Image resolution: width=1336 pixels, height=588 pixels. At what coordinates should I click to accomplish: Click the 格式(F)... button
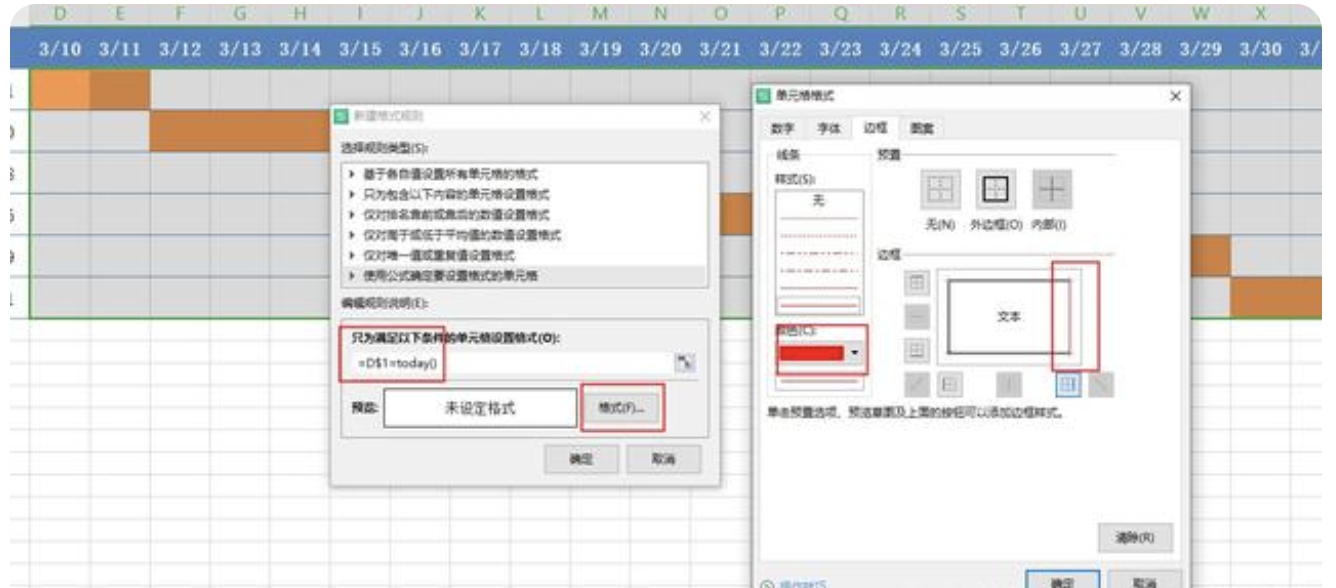click(x=621, y=408)
